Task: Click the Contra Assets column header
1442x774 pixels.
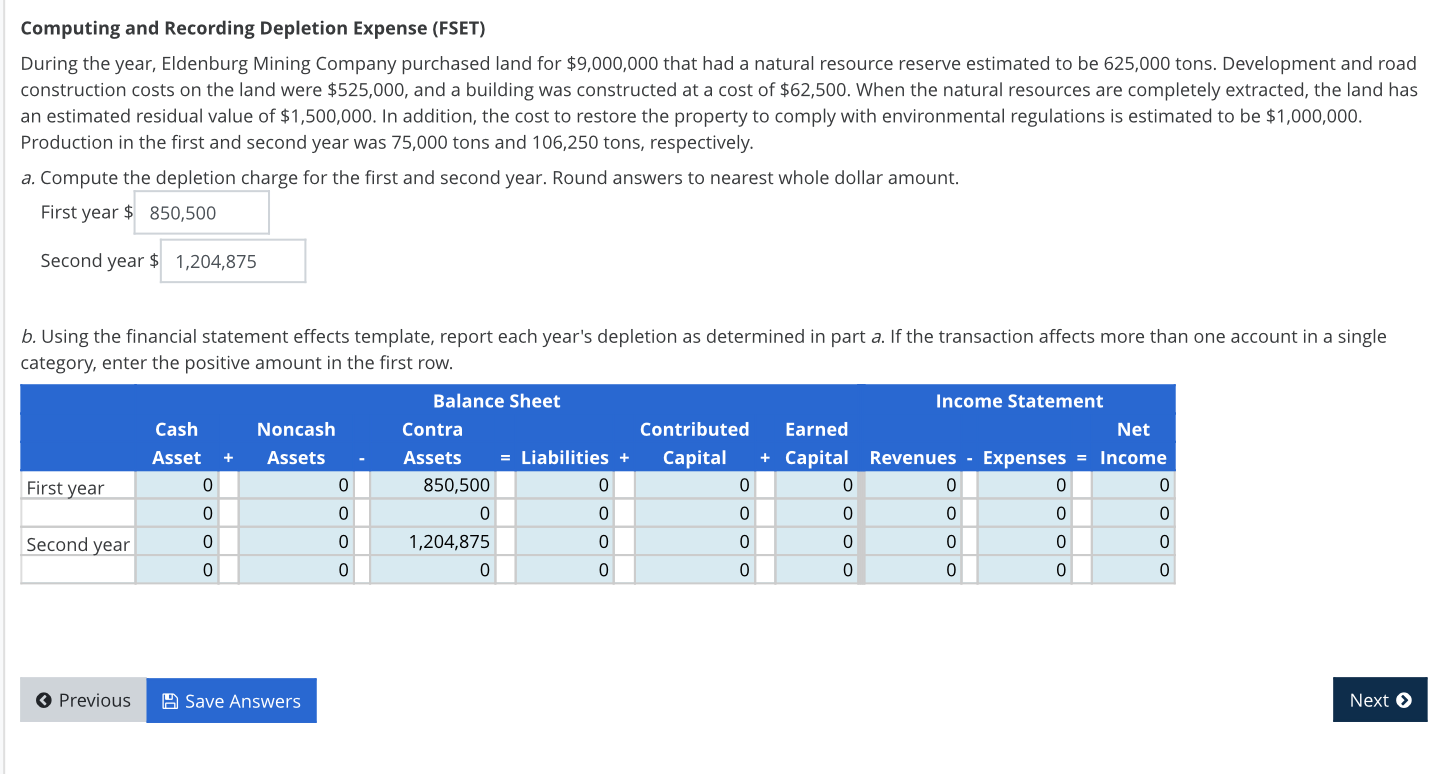Action: point(432,443)
